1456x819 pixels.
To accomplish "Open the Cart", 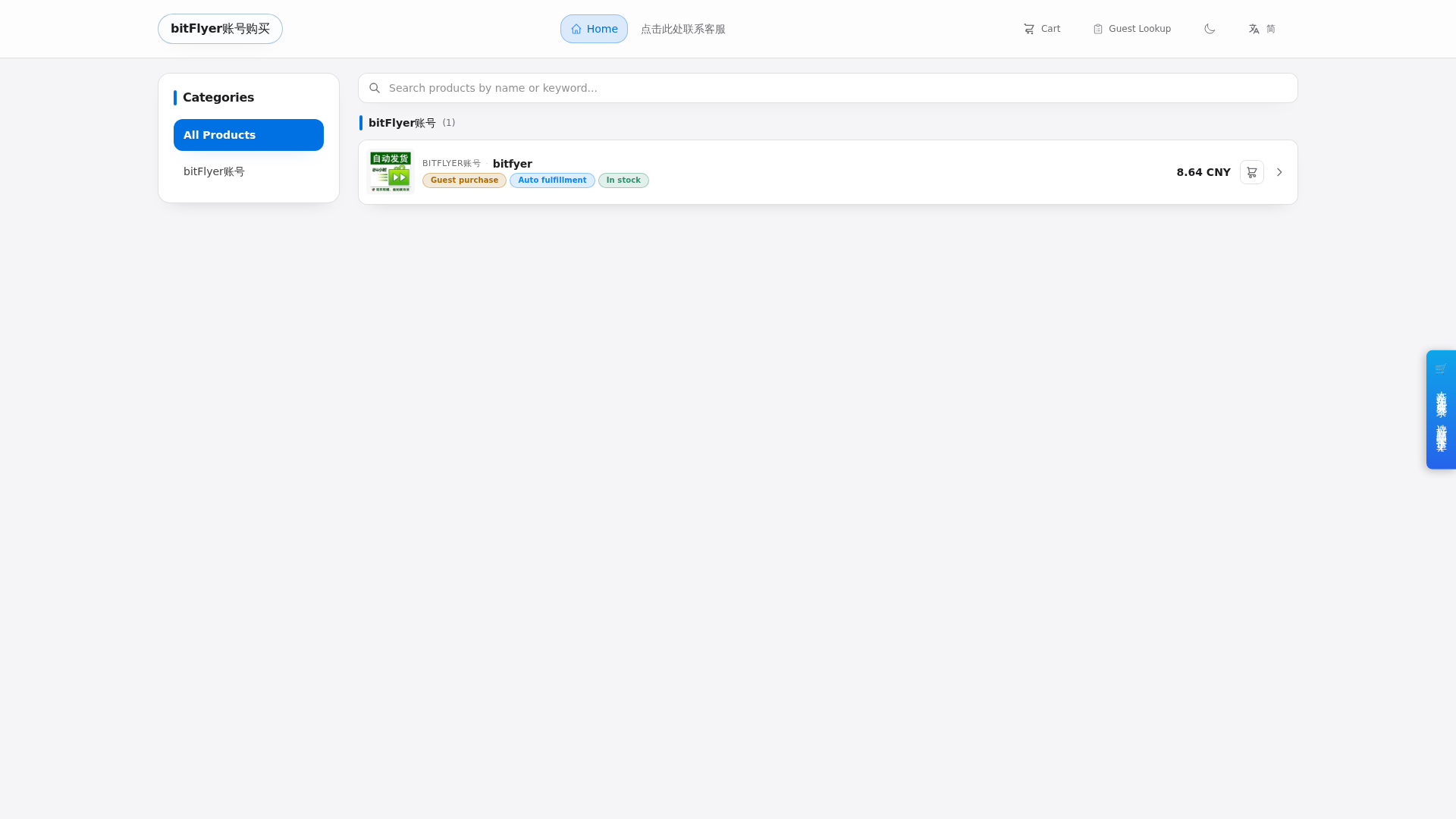I will point(1041,29).
